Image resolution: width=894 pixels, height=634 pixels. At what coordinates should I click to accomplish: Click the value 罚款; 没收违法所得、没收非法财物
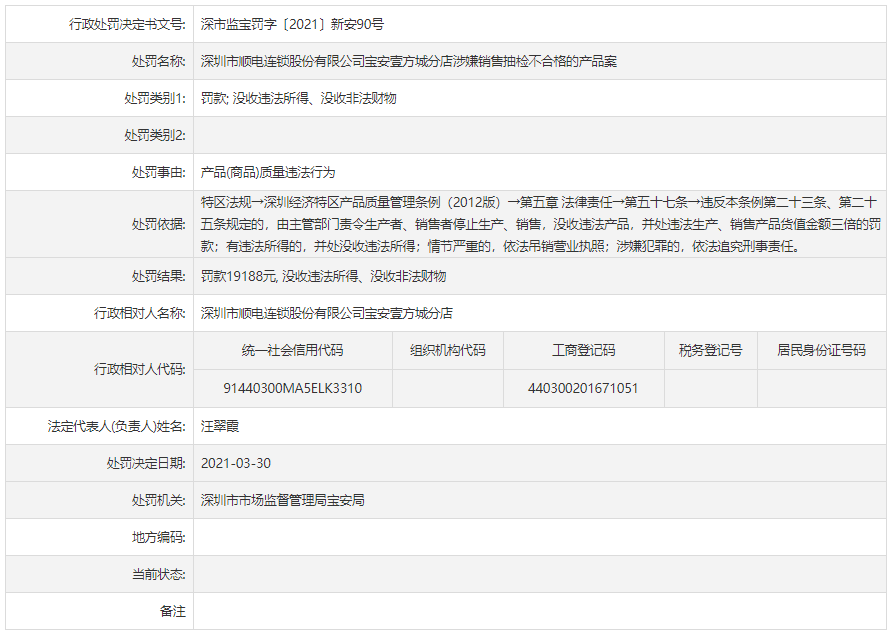[299, 99]
